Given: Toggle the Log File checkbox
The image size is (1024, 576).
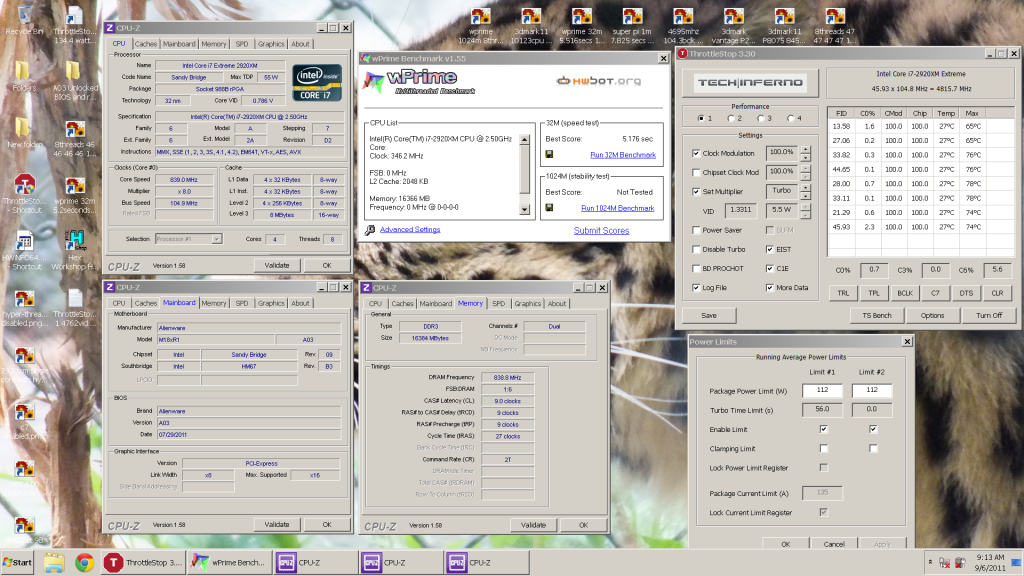Looking at the screenshot, I should (x=696, y=287).
